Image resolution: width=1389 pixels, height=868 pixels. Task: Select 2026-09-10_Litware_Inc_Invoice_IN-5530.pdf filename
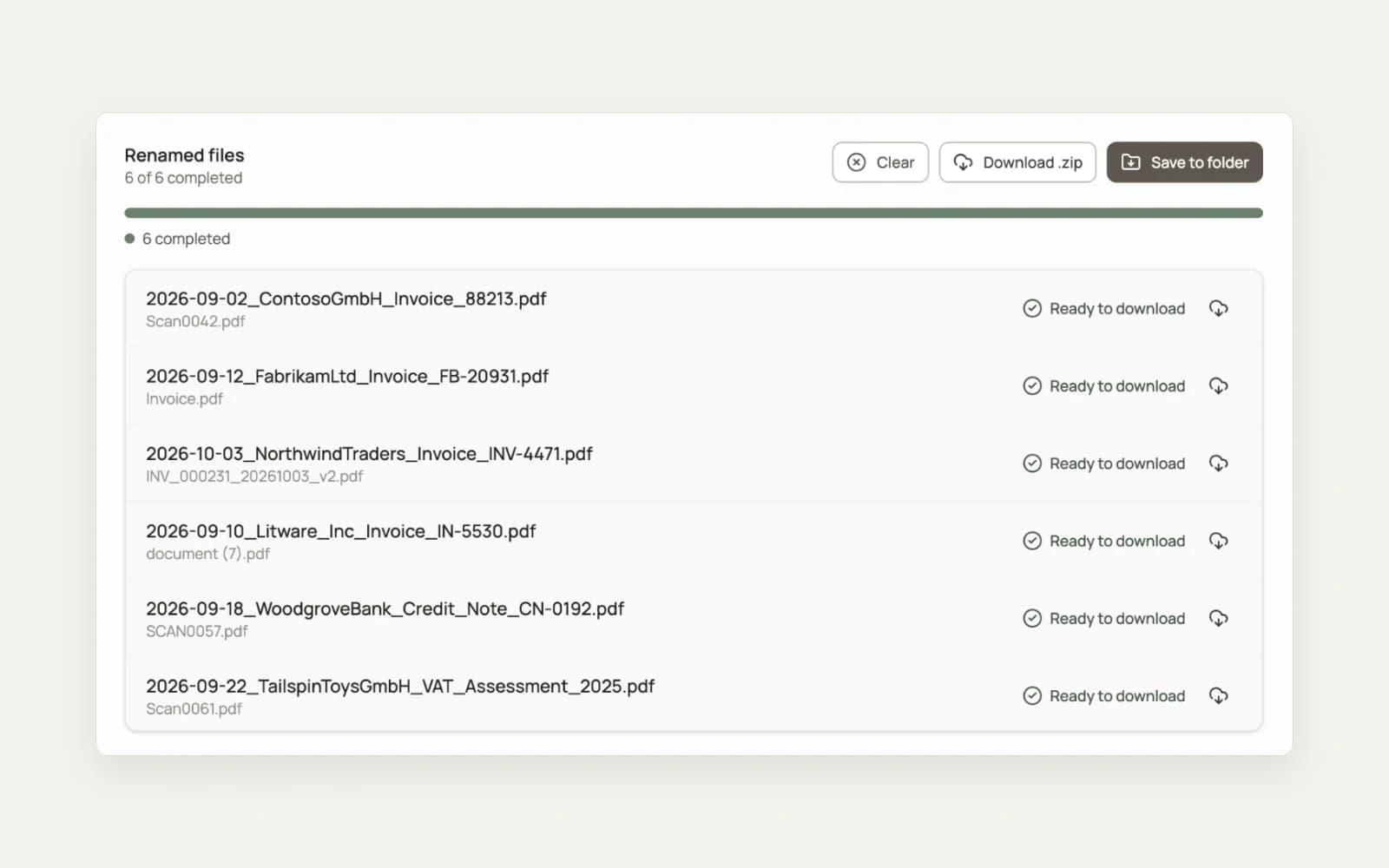click(341, 531)
